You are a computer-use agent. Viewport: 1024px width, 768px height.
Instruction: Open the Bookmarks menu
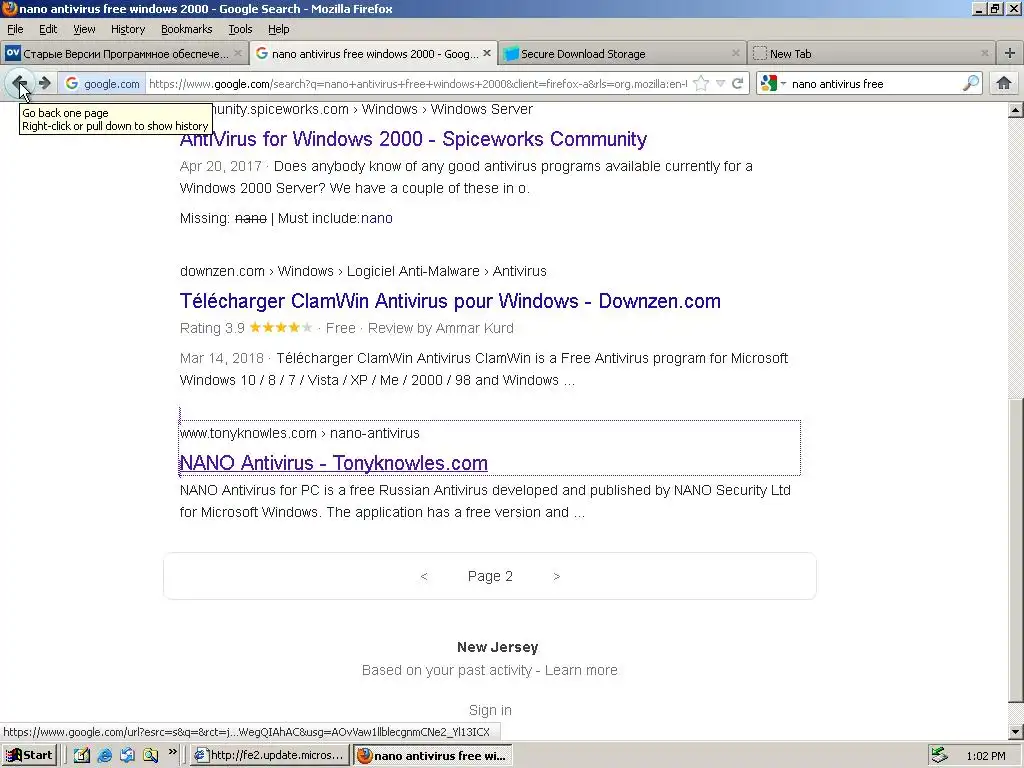186,29
